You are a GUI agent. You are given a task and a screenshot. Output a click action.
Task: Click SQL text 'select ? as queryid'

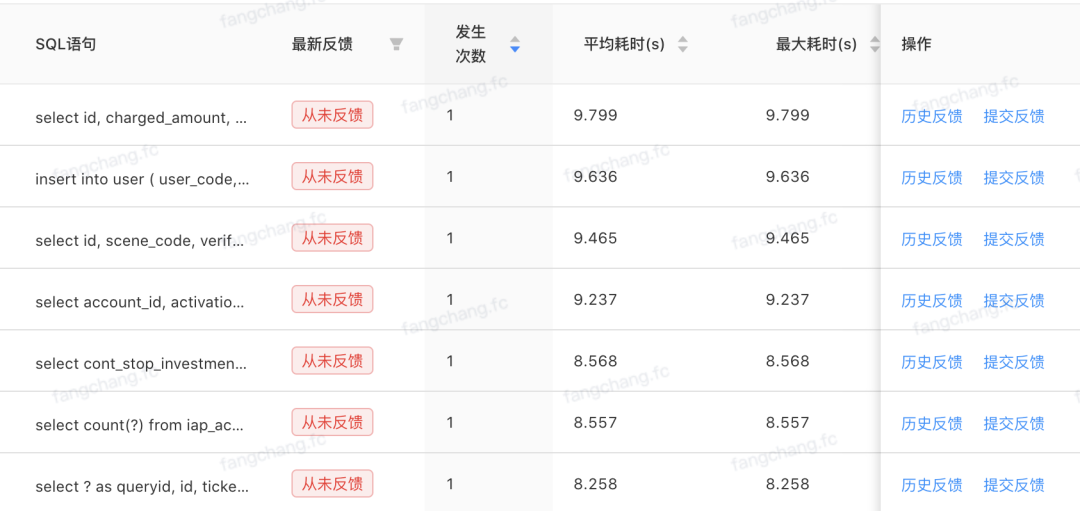coord(141,487)
